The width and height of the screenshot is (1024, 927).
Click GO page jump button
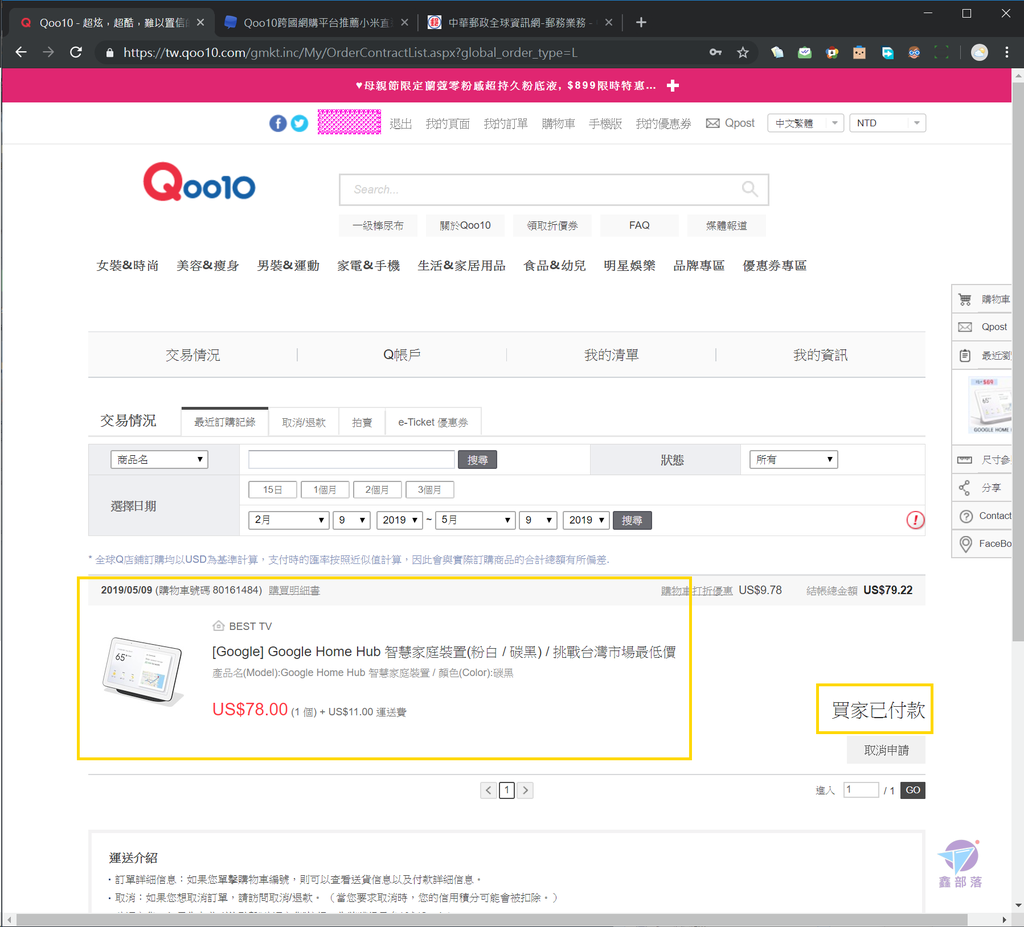(x=912, y=790)
